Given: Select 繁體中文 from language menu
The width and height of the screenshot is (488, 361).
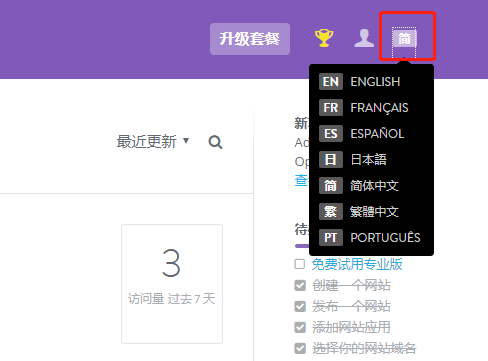Looking at the screenshot, I should 371,212.
